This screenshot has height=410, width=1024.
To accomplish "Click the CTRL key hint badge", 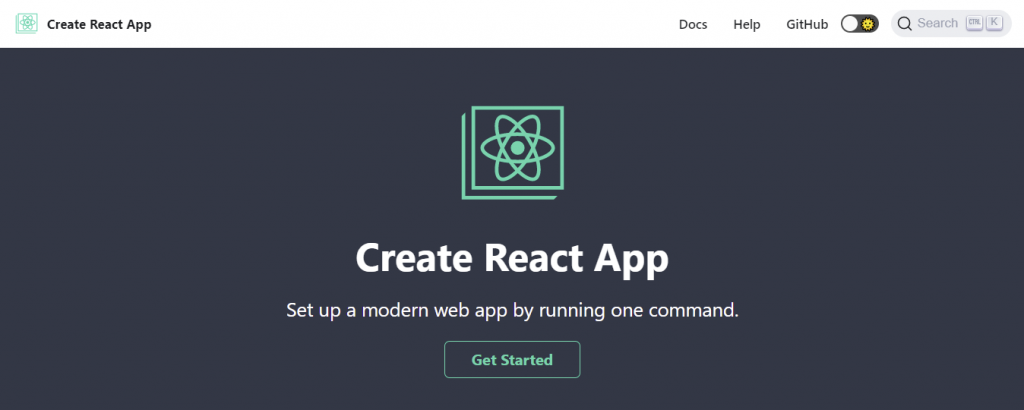I will click(974, 23).
